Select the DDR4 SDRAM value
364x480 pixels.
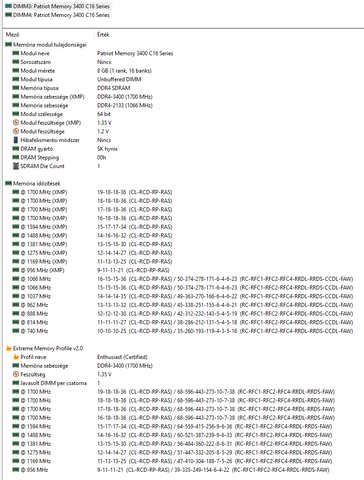coord(114,88)
